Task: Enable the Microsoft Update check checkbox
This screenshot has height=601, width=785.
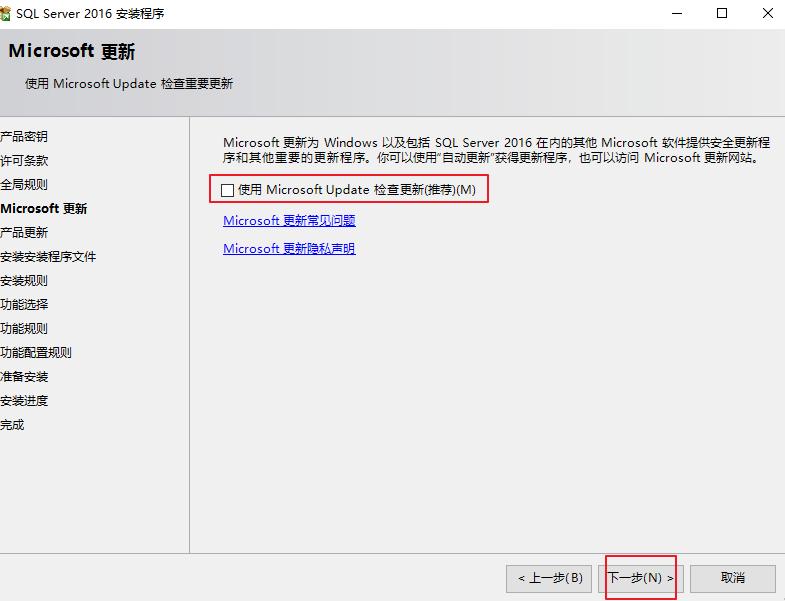Action: click(227, 190)
